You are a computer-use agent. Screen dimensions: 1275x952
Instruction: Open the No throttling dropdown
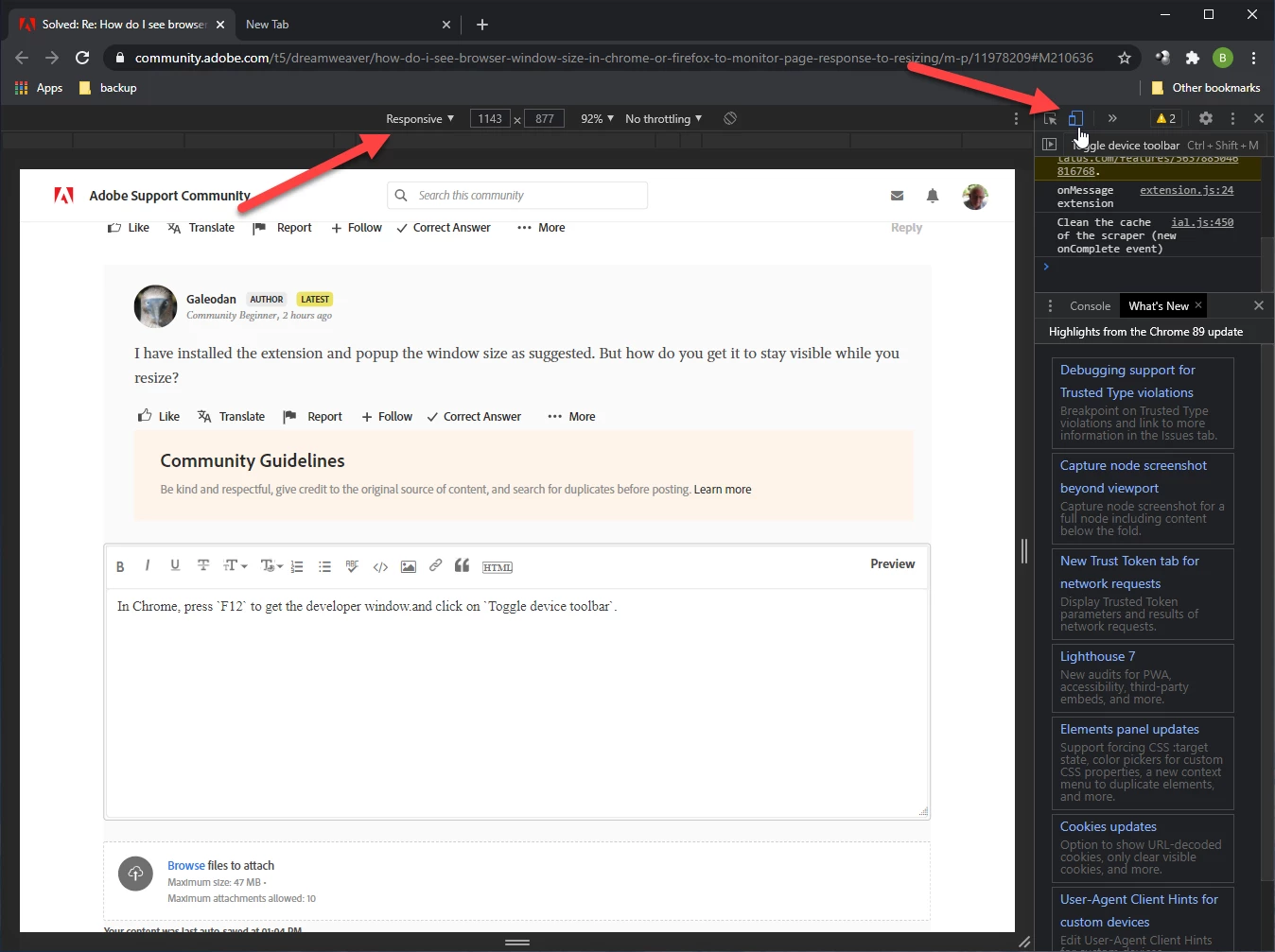click(x=663, y=119)
